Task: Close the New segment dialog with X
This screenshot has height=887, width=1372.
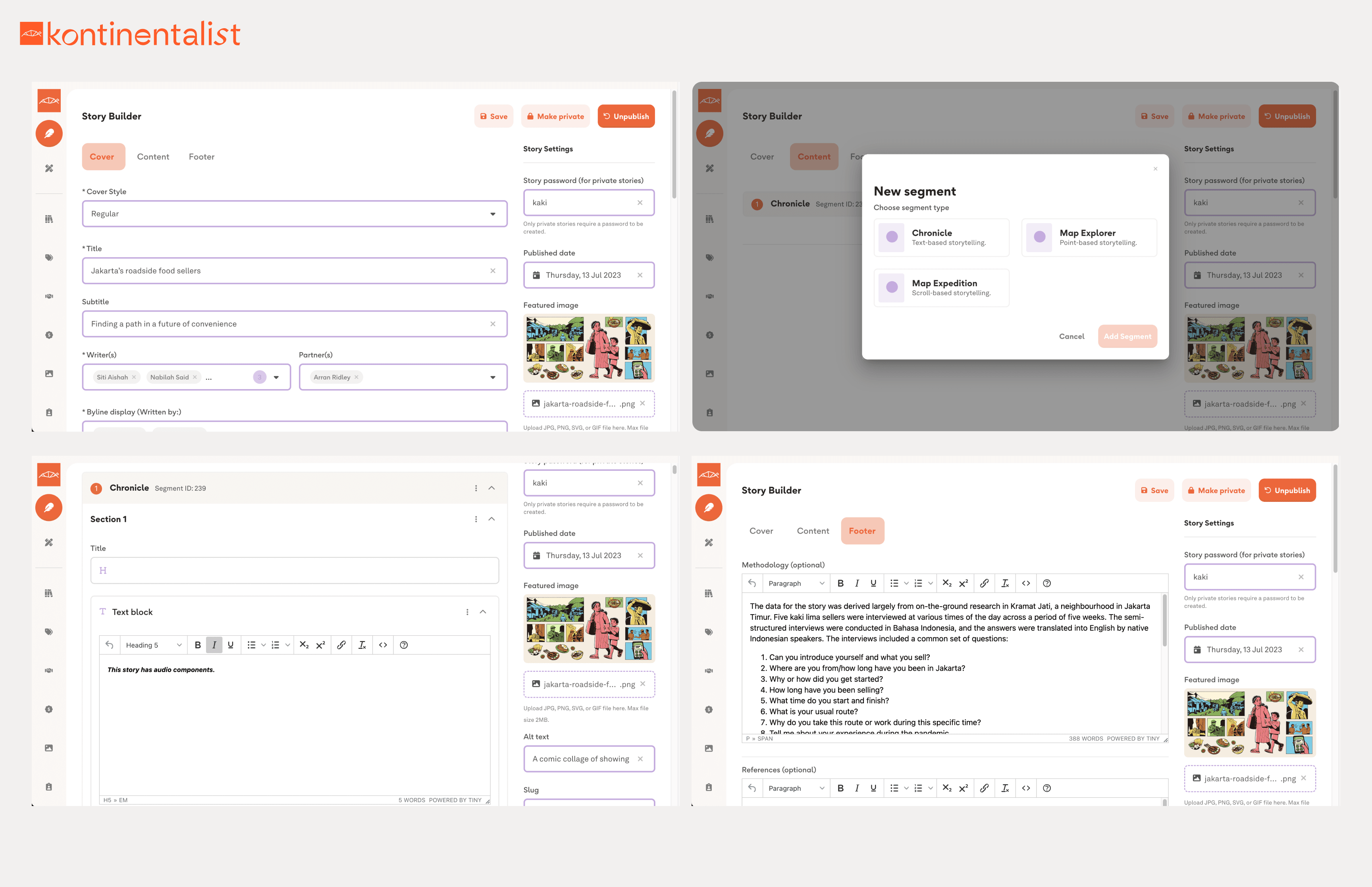Action: (x=1155, y=169)
